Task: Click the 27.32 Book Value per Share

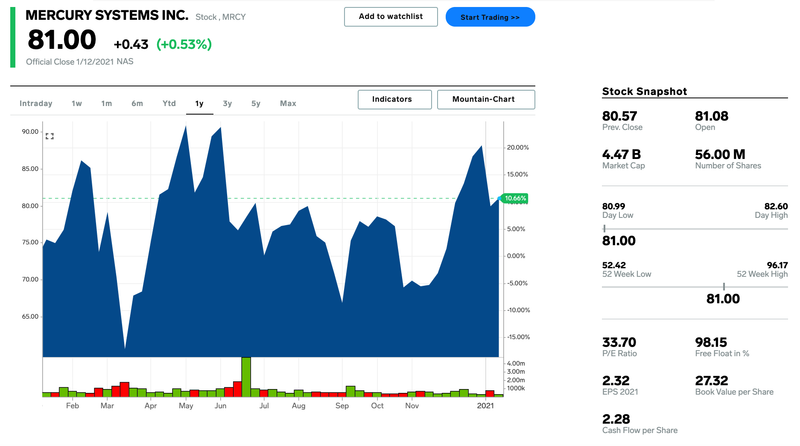Action: 711,381
